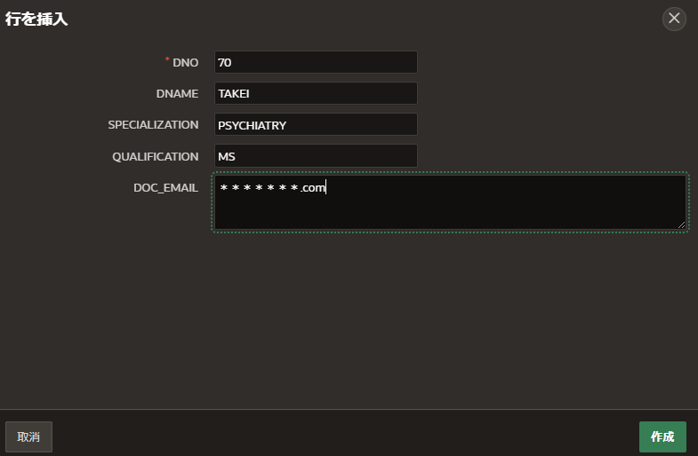Click the 取消 cancel button
Screen dimensions: 698x456
point(29,437)
